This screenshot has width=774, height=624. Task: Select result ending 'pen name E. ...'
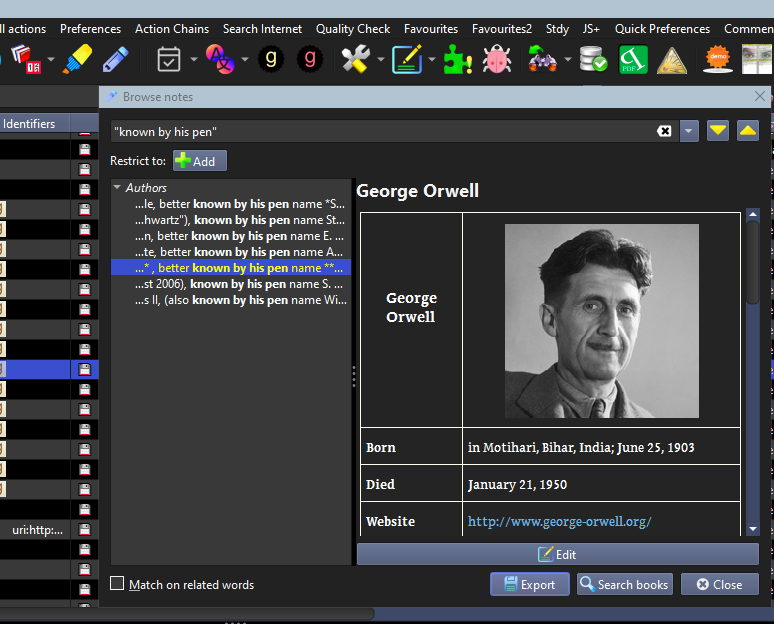(x=240, y=236)
